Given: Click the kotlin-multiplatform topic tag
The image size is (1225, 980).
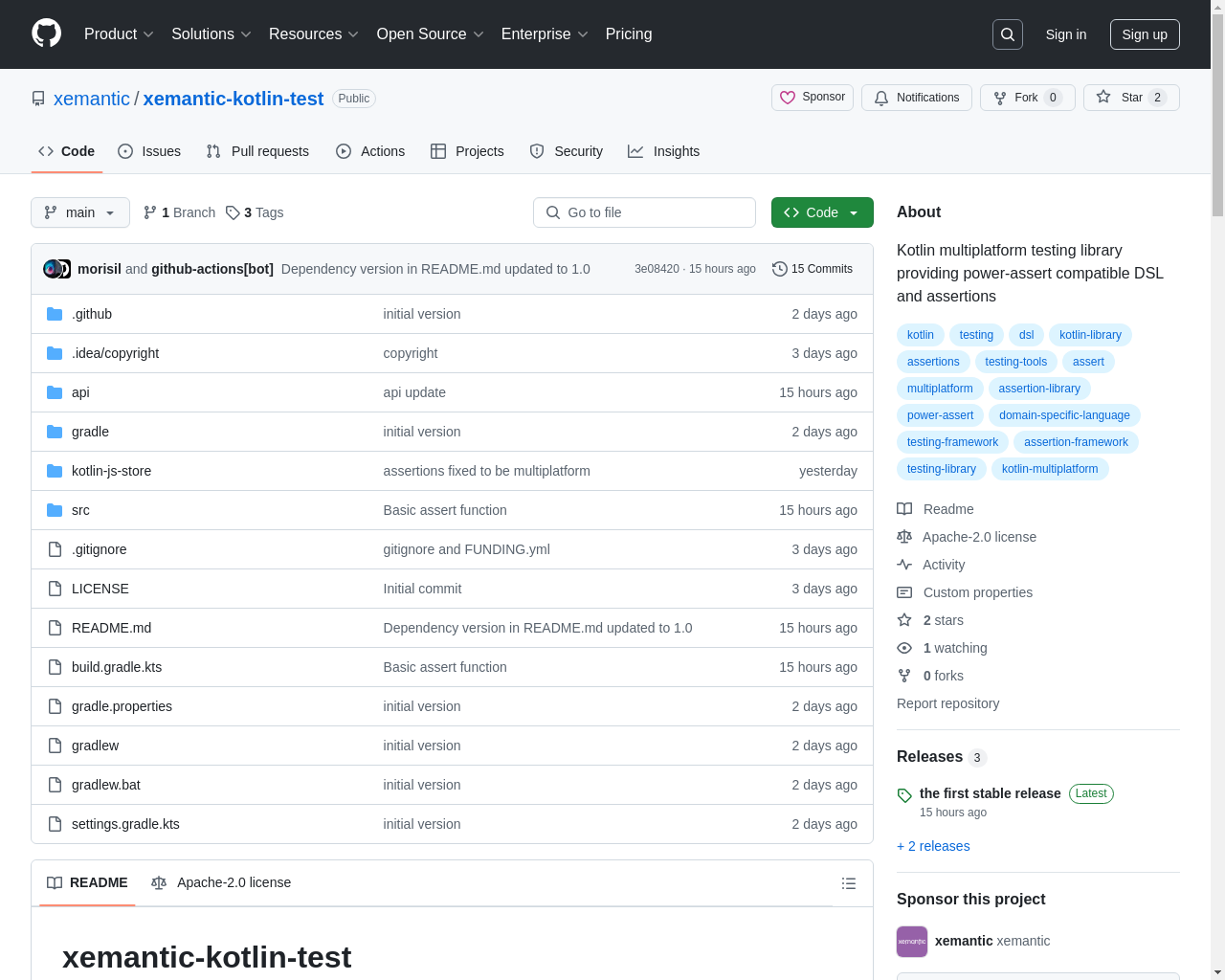Looking at the screenshot, I should click(x=1050, y=469).
